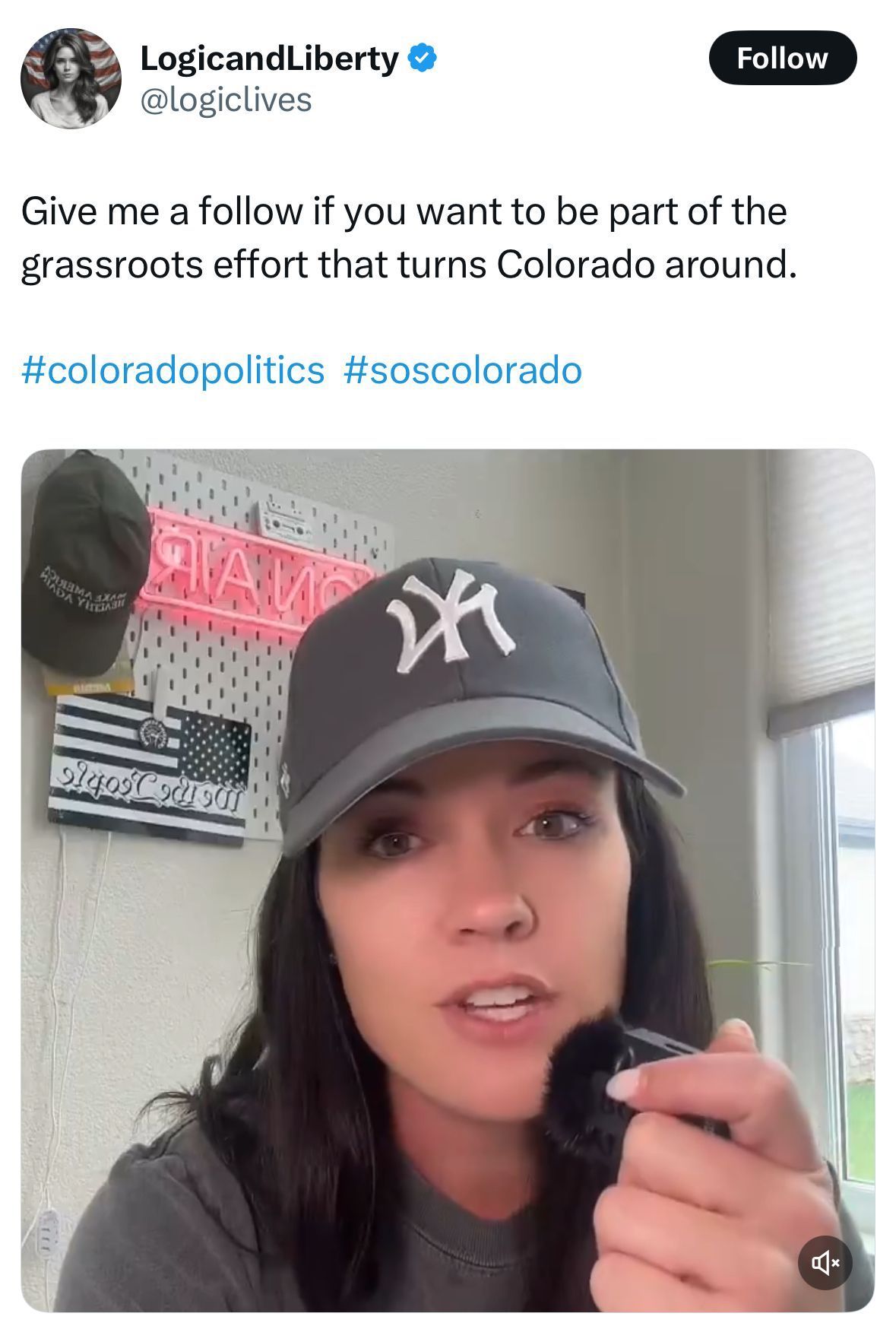
Task: Click the pink fingernail holding the microphone
Action: coord(627,1083)
